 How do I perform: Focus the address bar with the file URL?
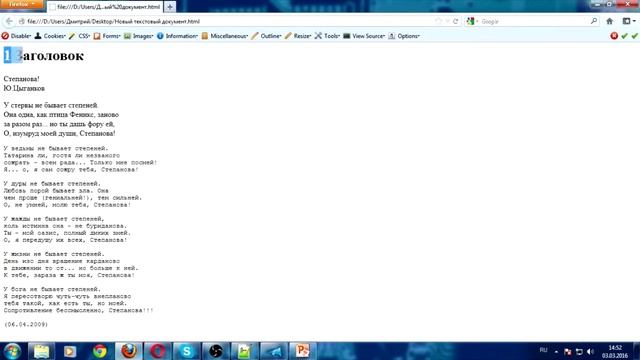(x=229, y=21)
